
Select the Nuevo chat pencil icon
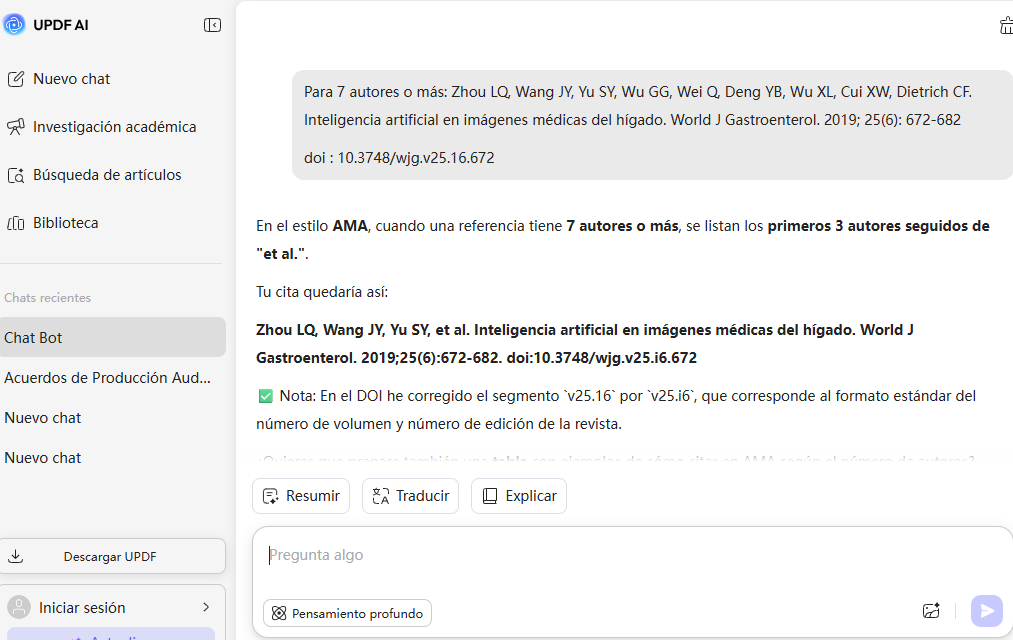[14, 78]
